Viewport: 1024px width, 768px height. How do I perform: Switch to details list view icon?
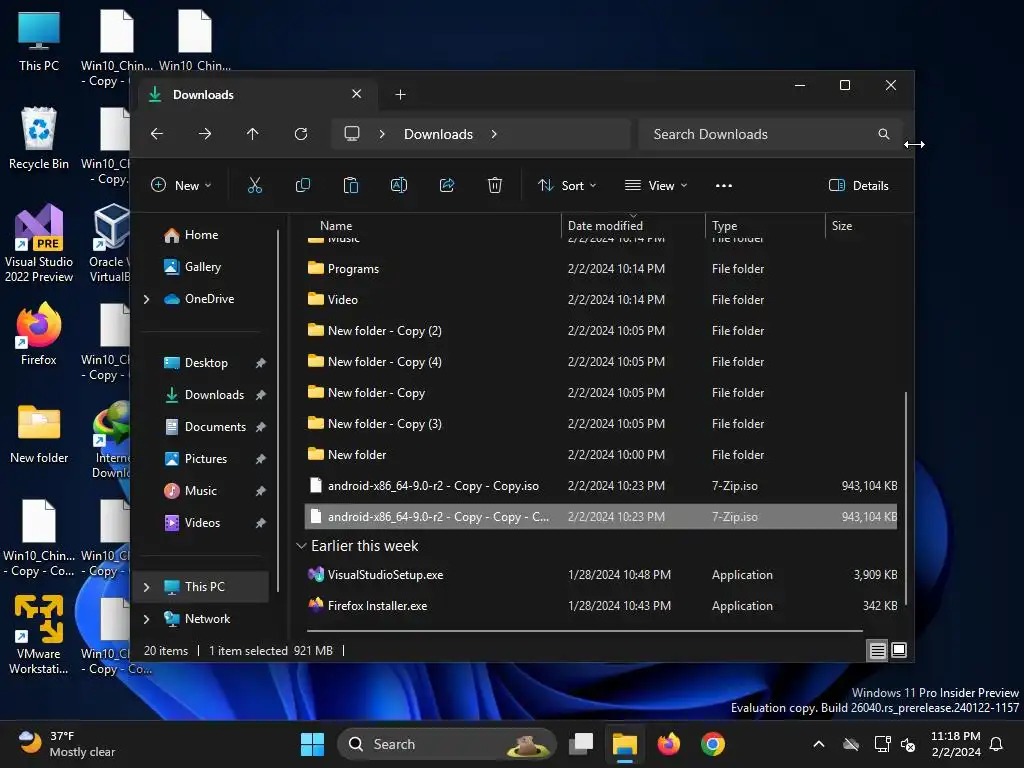[878, 650]
